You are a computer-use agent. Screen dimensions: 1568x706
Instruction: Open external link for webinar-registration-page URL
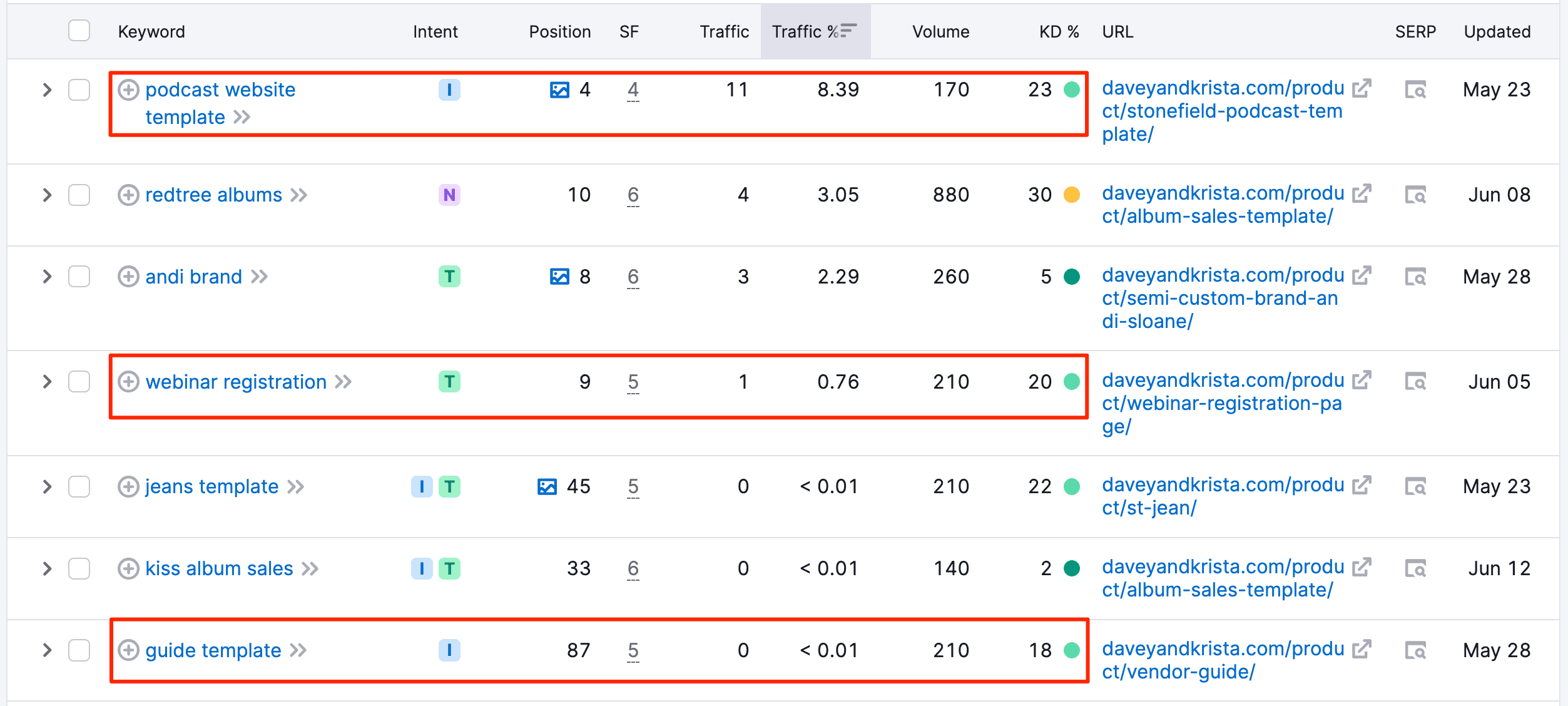click(x=1362, y=381)
